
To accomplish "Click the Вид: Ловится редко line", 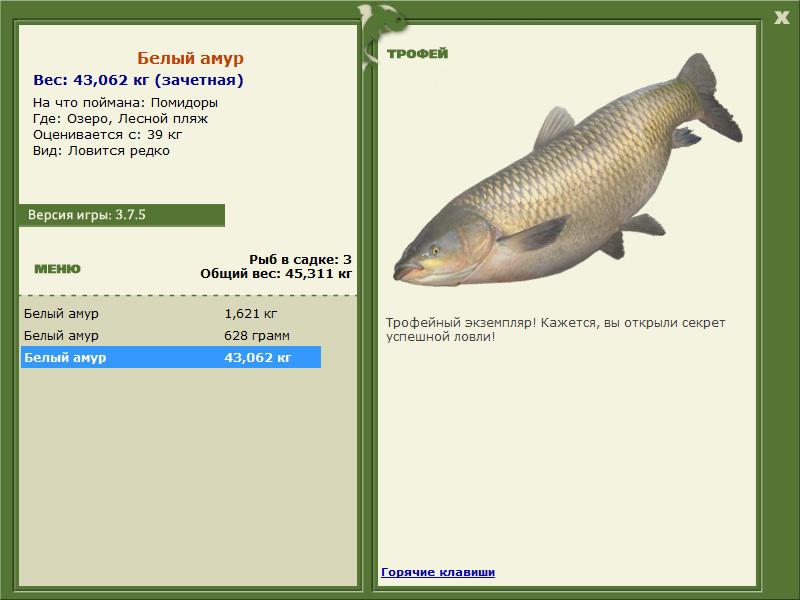I will coord(101,151).
